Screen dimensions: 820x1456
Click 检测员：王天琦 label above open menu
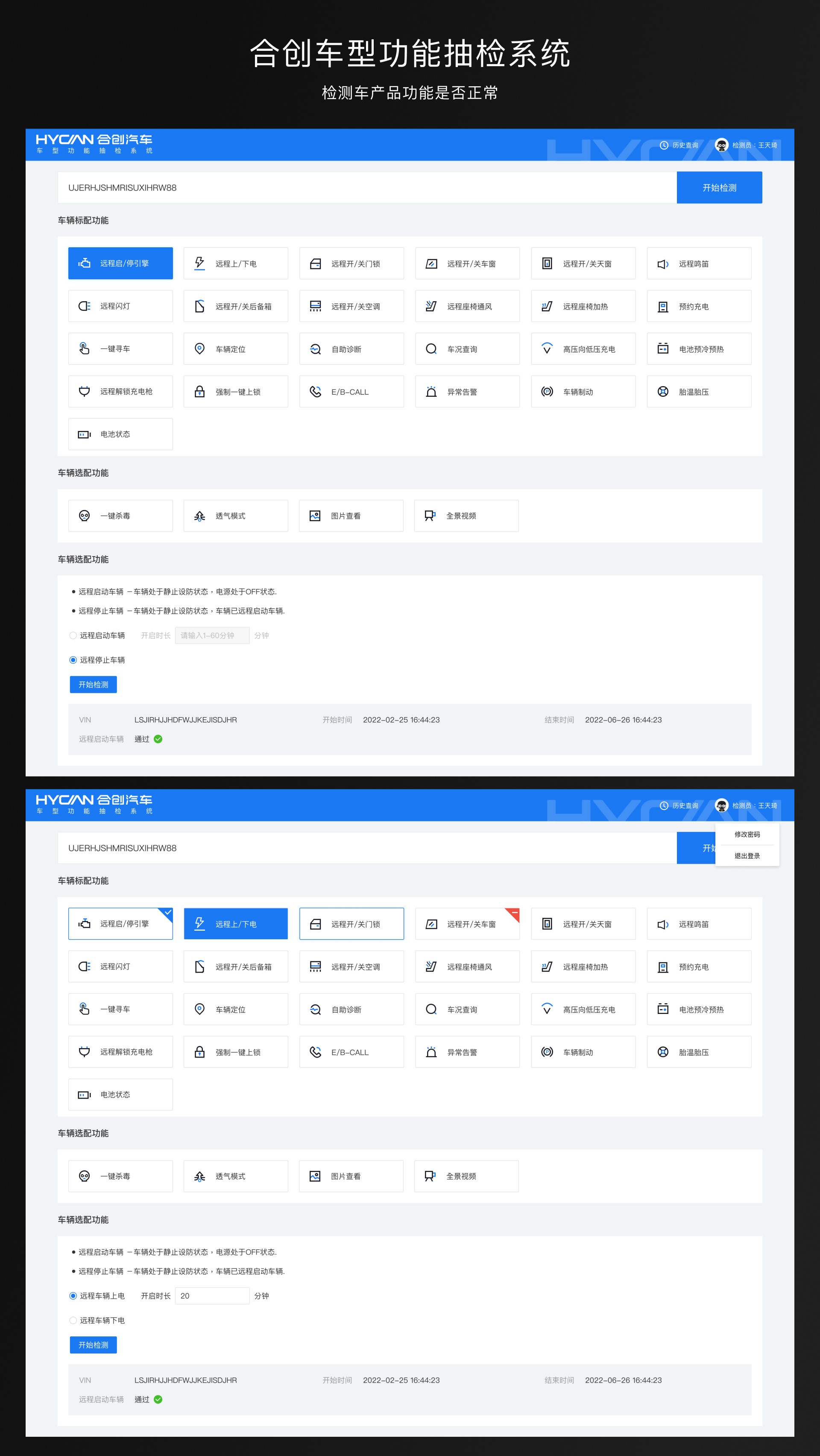[x=755, y=806]
